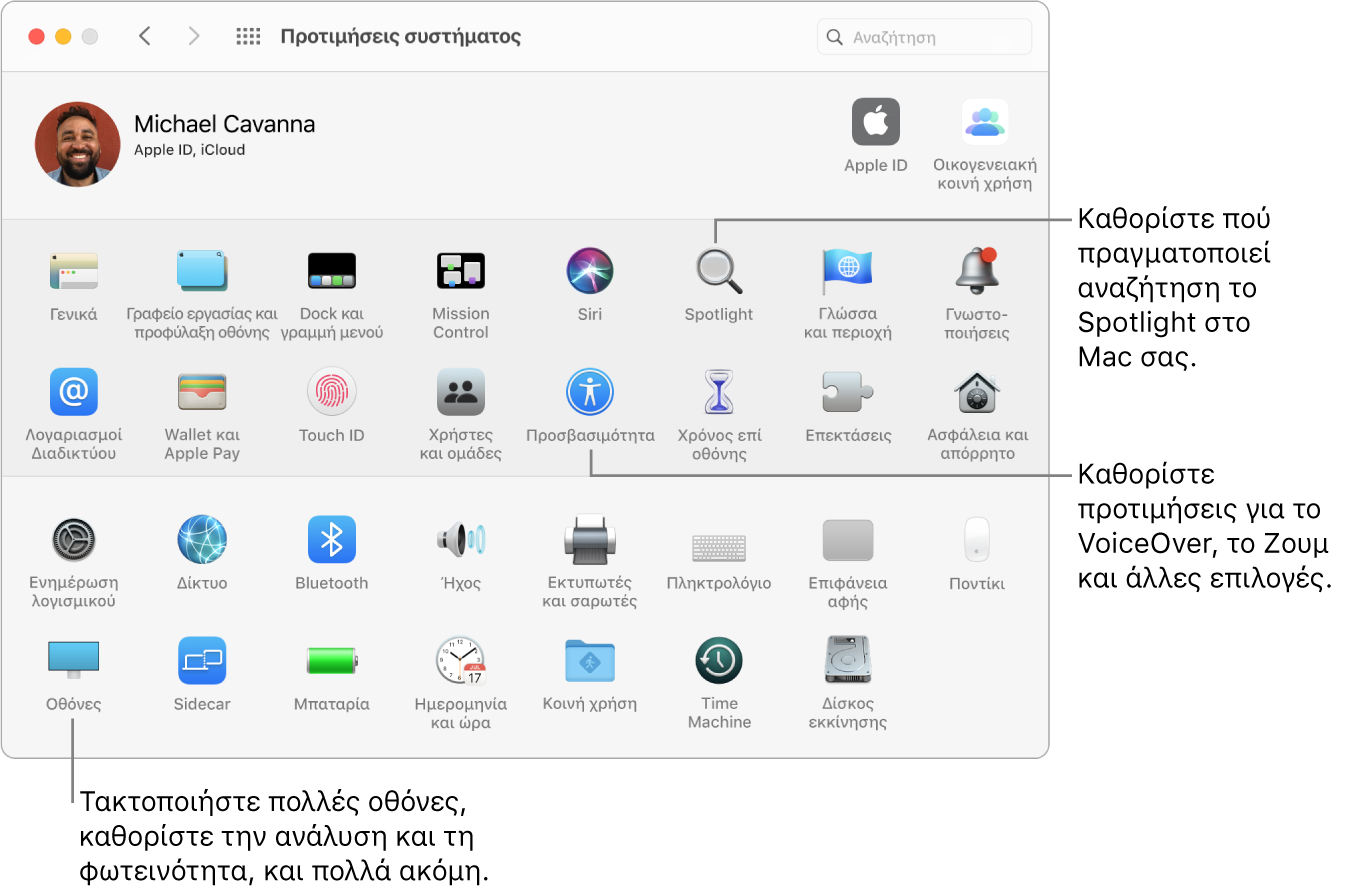The image size is (1357, 891).
Task: Open Οικογενειακή κοινή χρήση preferences
Action: click(x=985, y=122)
